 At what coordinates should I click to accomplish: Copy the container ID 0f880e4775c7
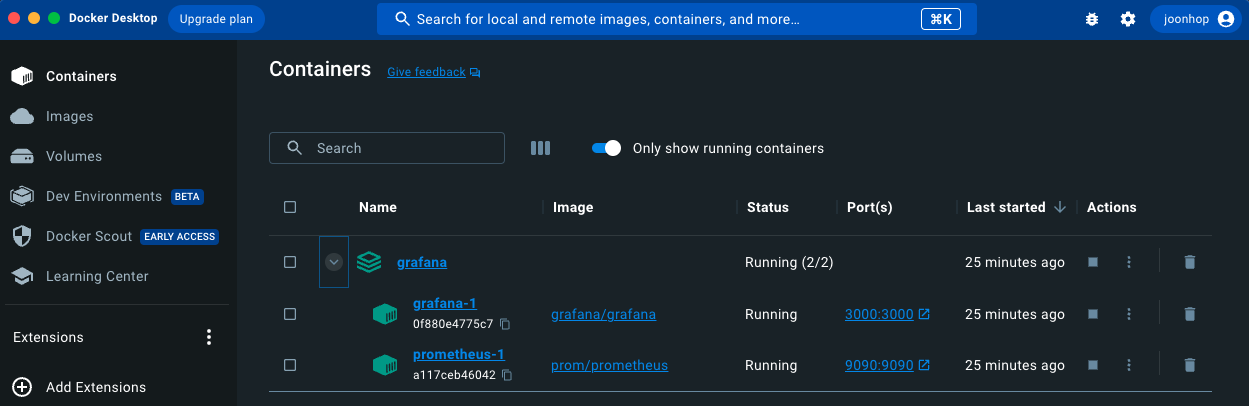coord(505,324)
